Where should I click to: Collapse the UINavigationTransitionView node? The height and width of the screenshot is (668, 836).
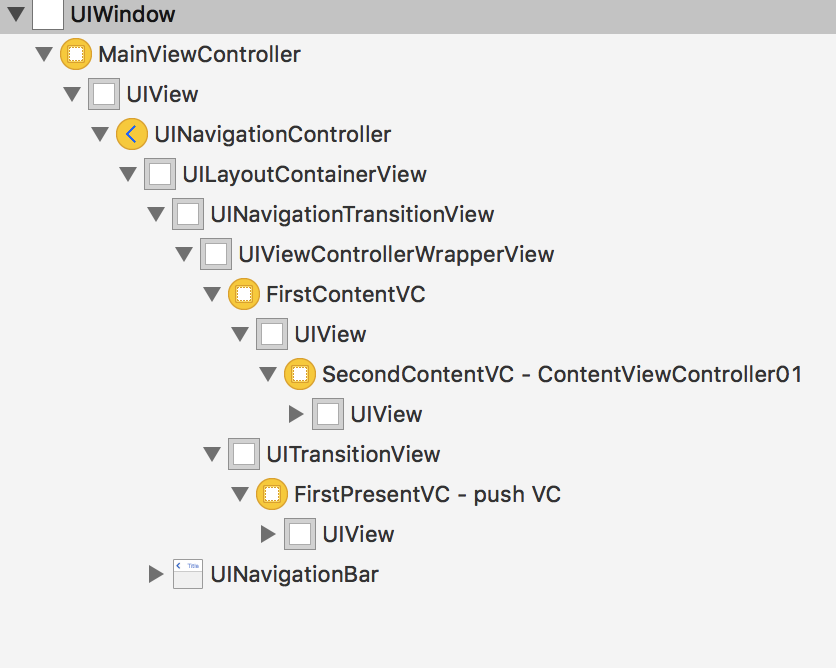156,214
